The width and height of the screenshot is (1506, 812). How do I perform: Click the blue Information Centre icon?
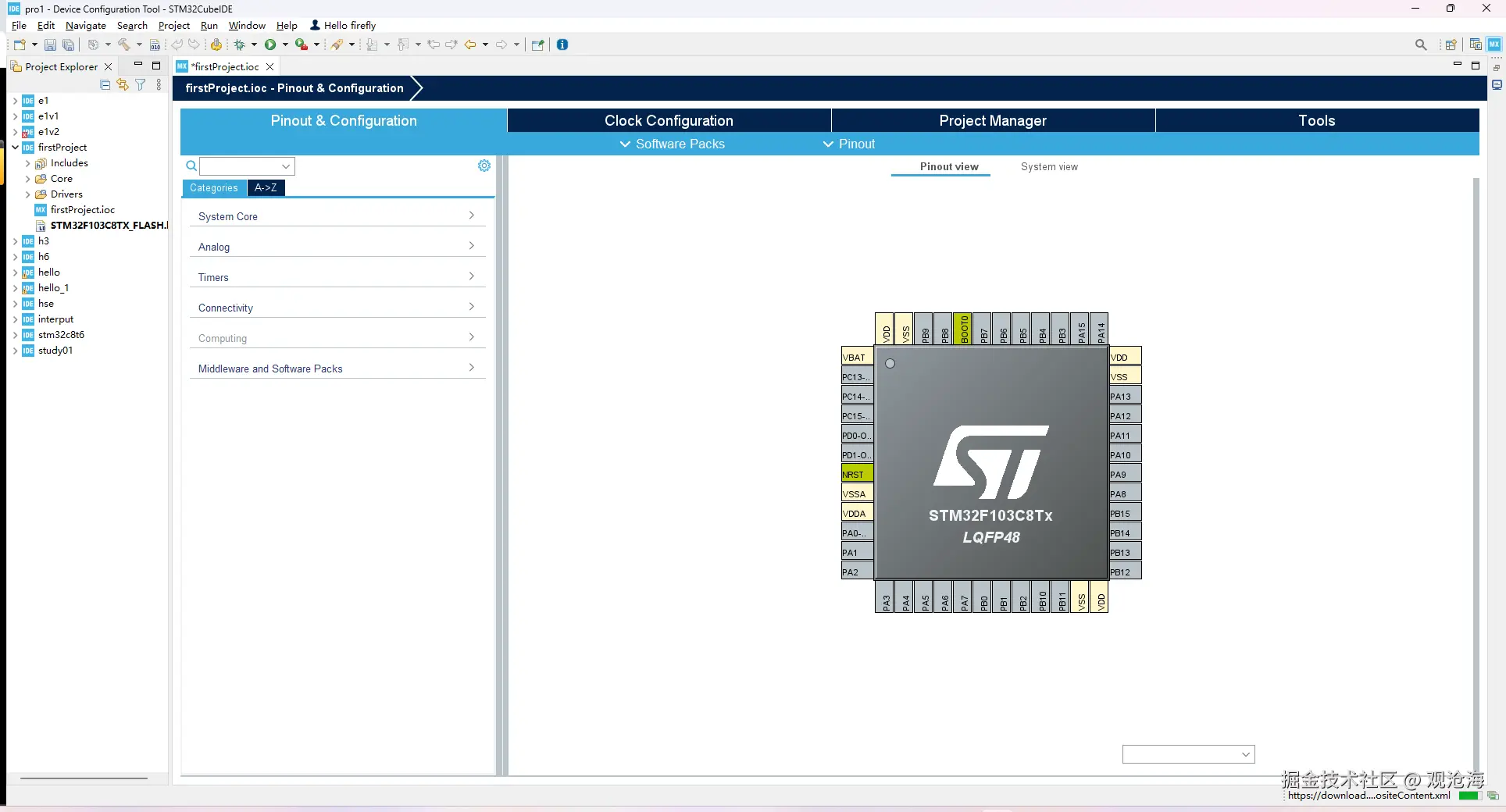point(562,45)
